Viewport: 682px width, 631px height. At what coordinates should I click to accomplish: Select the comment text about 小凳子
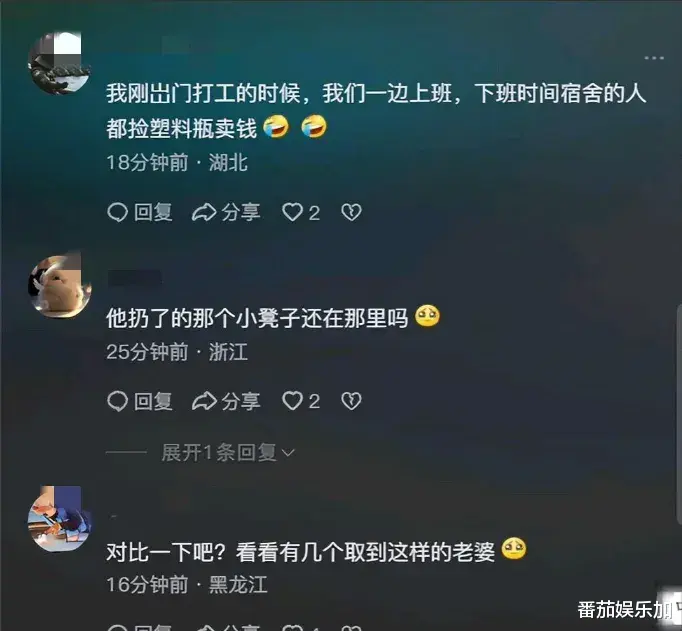pyautogui.click(x=257, y=318)
